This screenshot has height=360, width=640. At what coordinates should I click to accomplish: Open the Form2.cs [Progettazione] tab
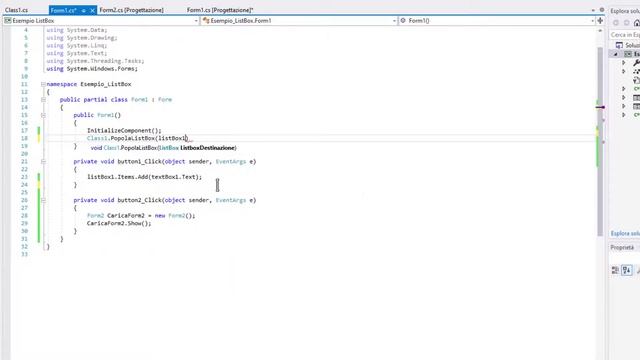[131, 10]
